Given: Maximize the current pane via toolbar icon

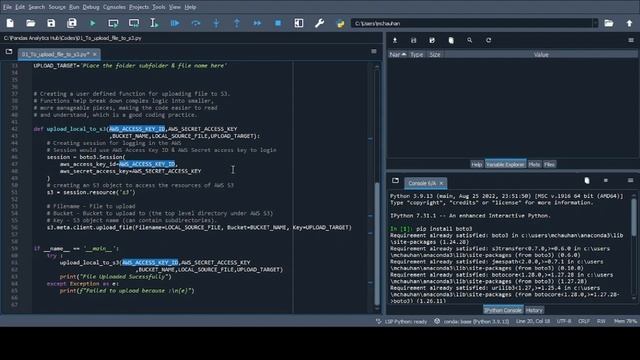Looking at the screenshot, I should (x=299, y=23).
